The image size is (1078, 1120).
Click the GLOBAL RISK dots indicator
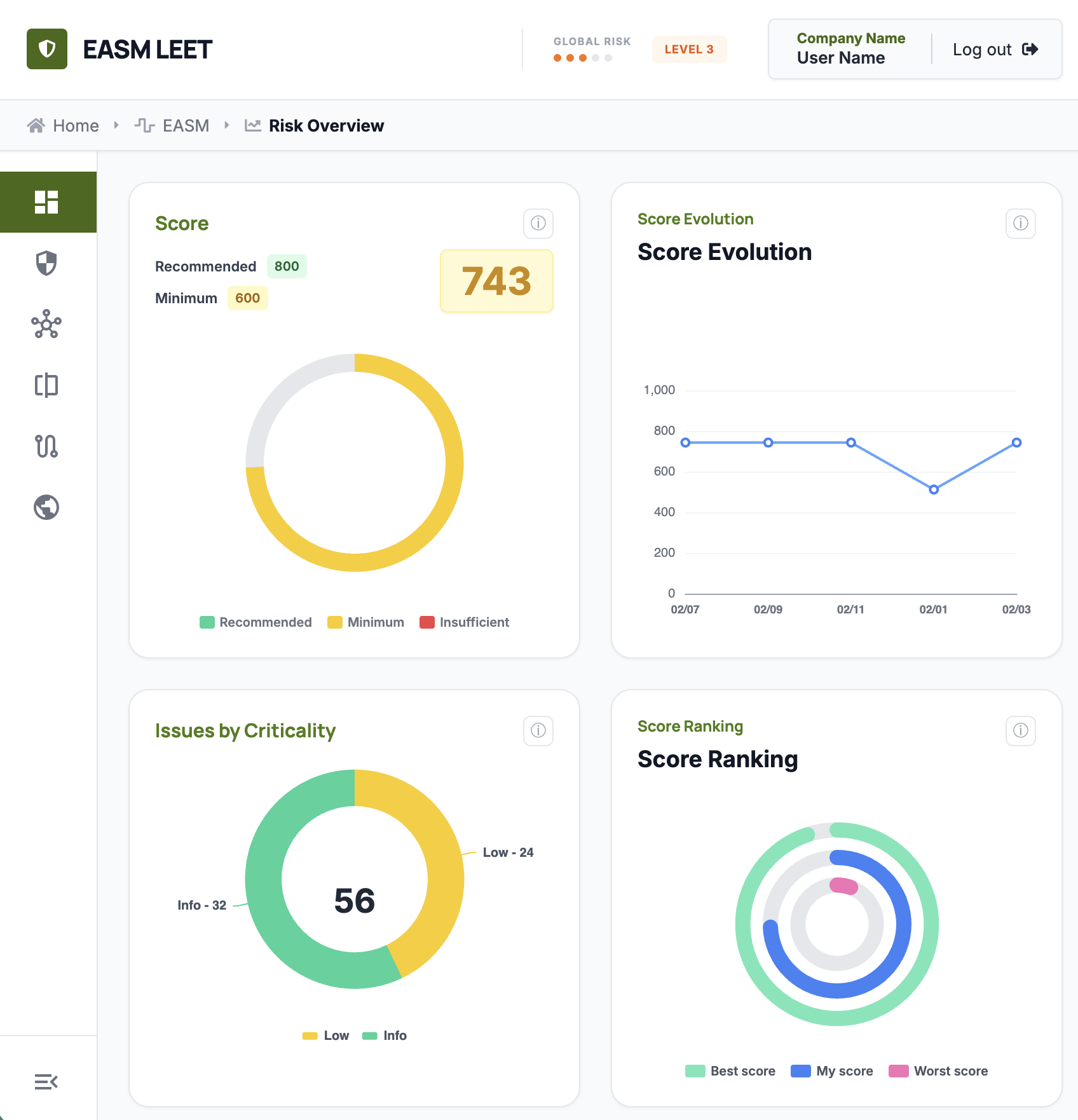click(582, 58)
